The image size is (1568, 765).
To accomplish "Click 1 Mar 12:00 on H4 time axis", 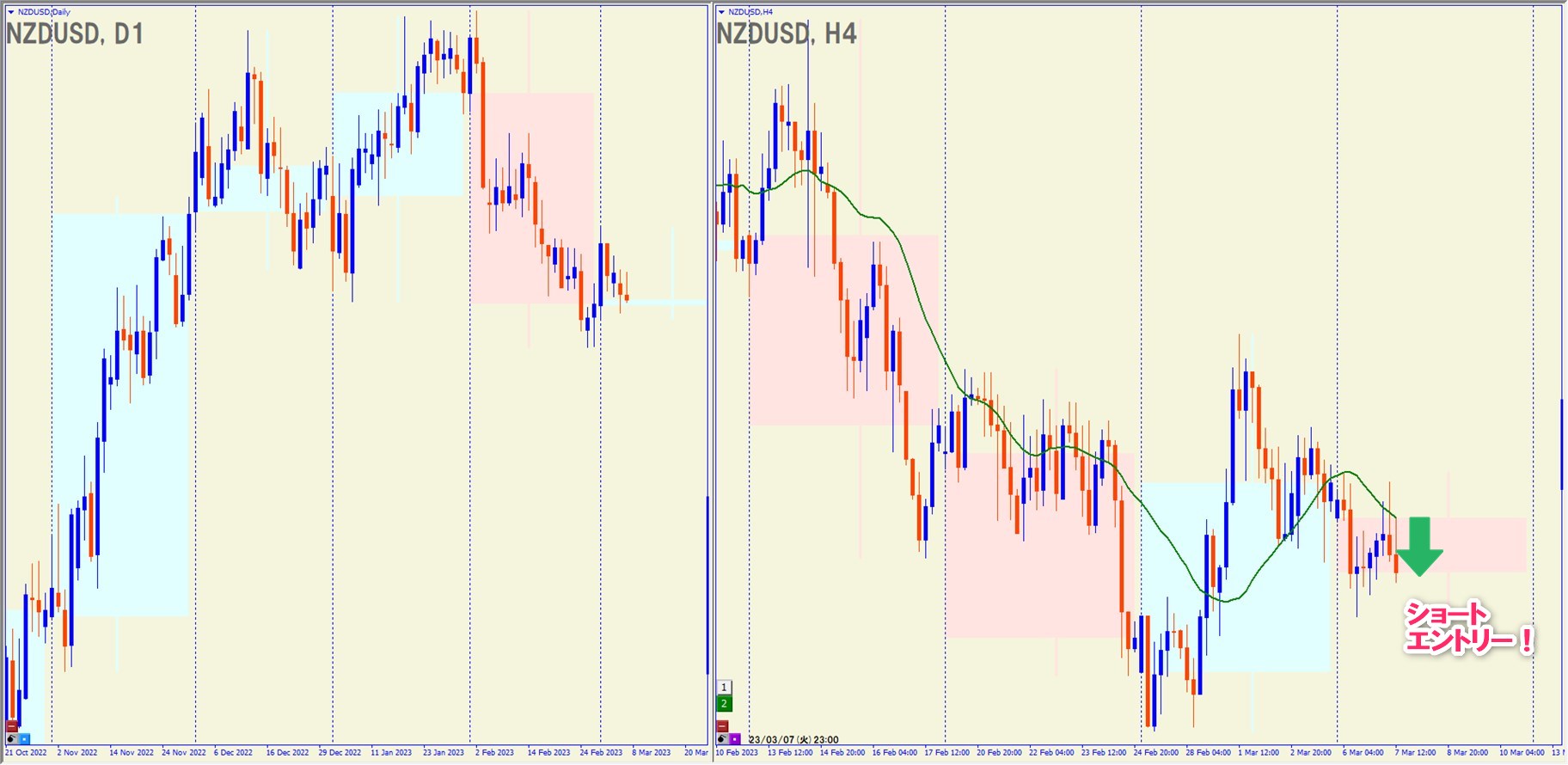I will (1259, 753).
